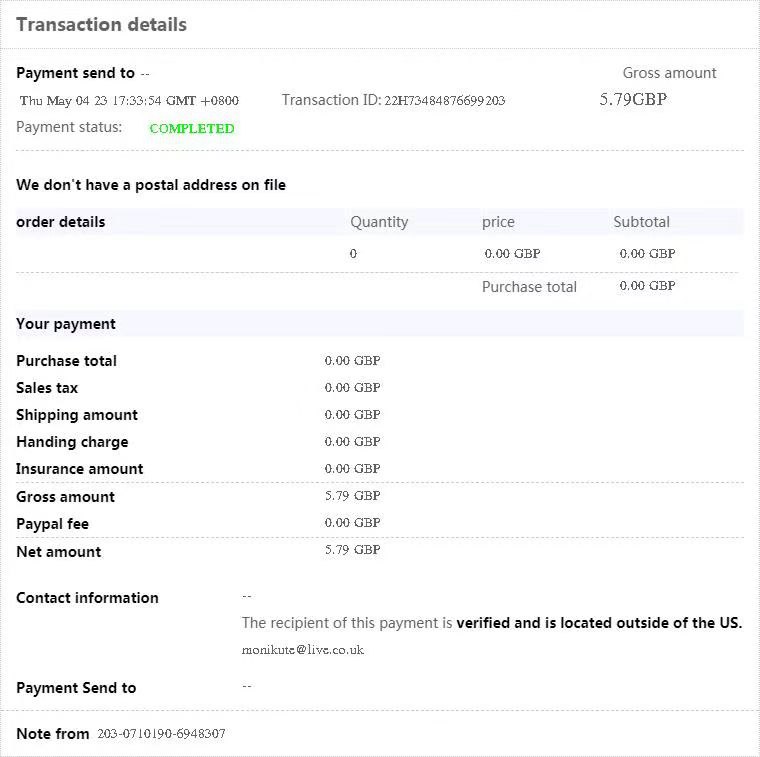Click the Paypal fee label
Viewport: 760px width, 757px height.
tap(52, 524)
